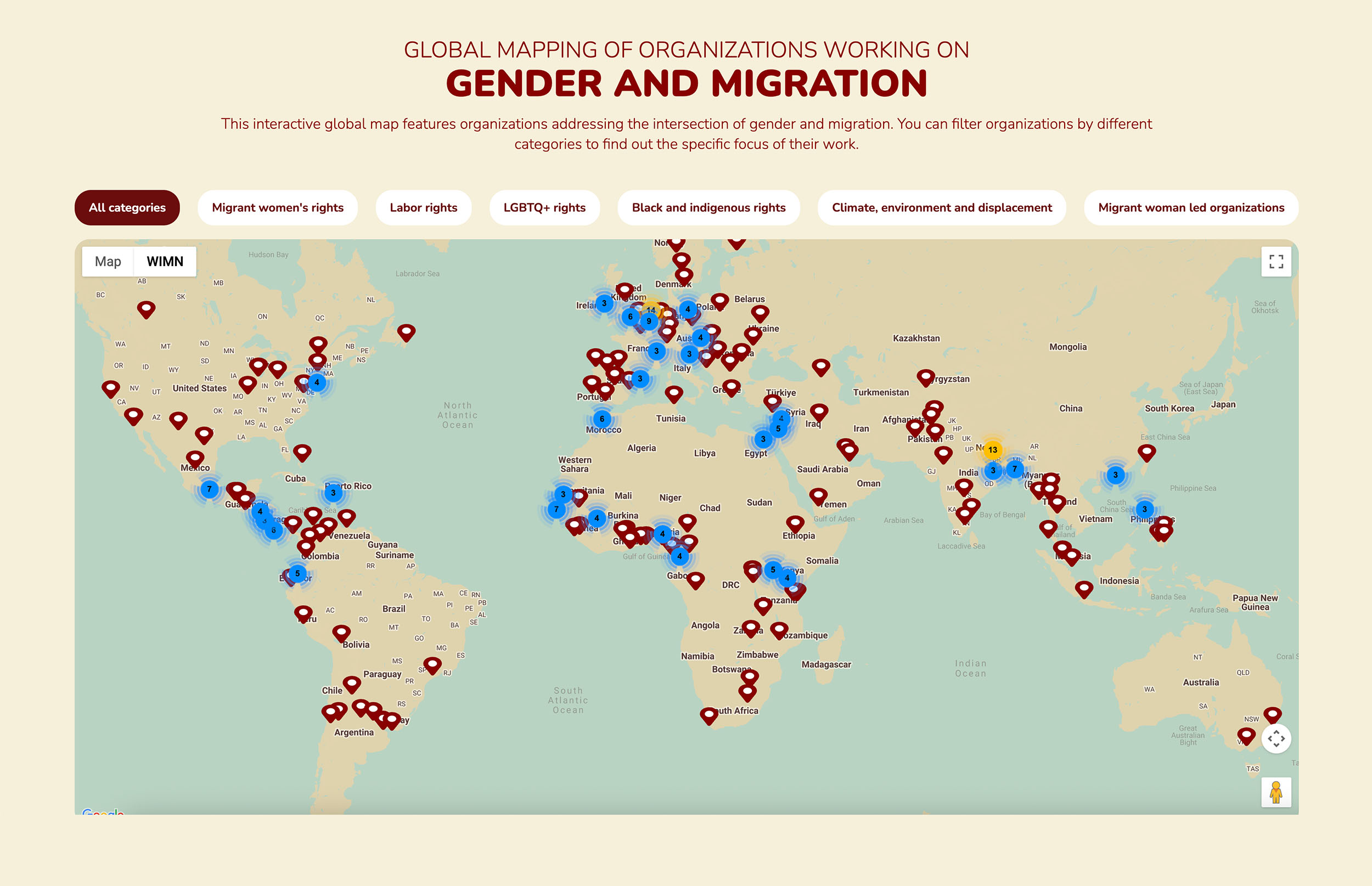Click the marker in western Canada
The image size is (1372, 886).
146,310
